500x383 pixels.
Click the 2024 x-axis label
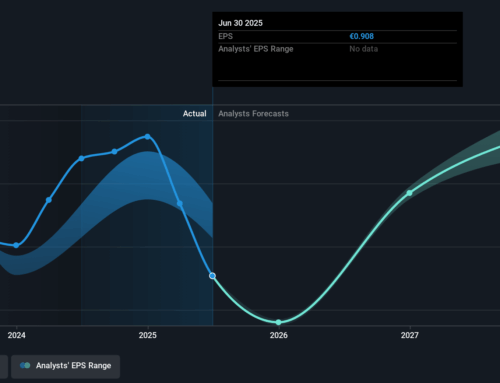pos(16,335)
